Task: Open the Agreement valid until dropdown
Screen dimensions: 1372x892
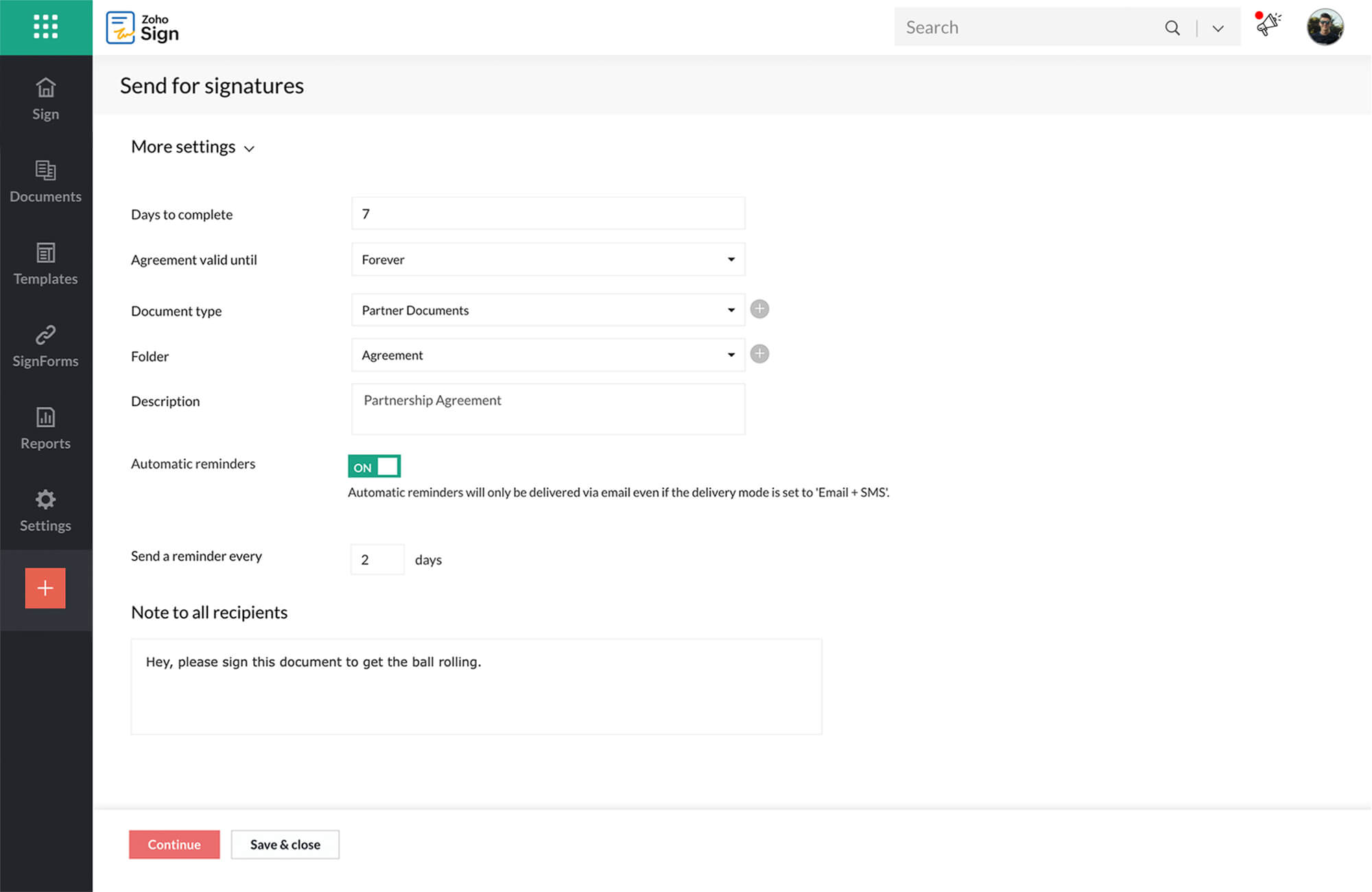Action: pos(547,259)
